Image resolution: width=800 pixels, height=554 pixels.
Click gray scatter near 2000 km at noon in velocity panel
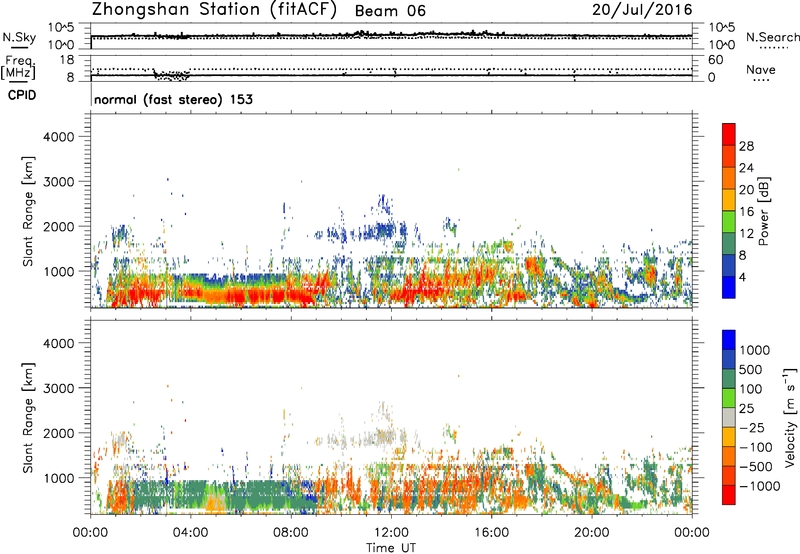click(x=385, y=437)
